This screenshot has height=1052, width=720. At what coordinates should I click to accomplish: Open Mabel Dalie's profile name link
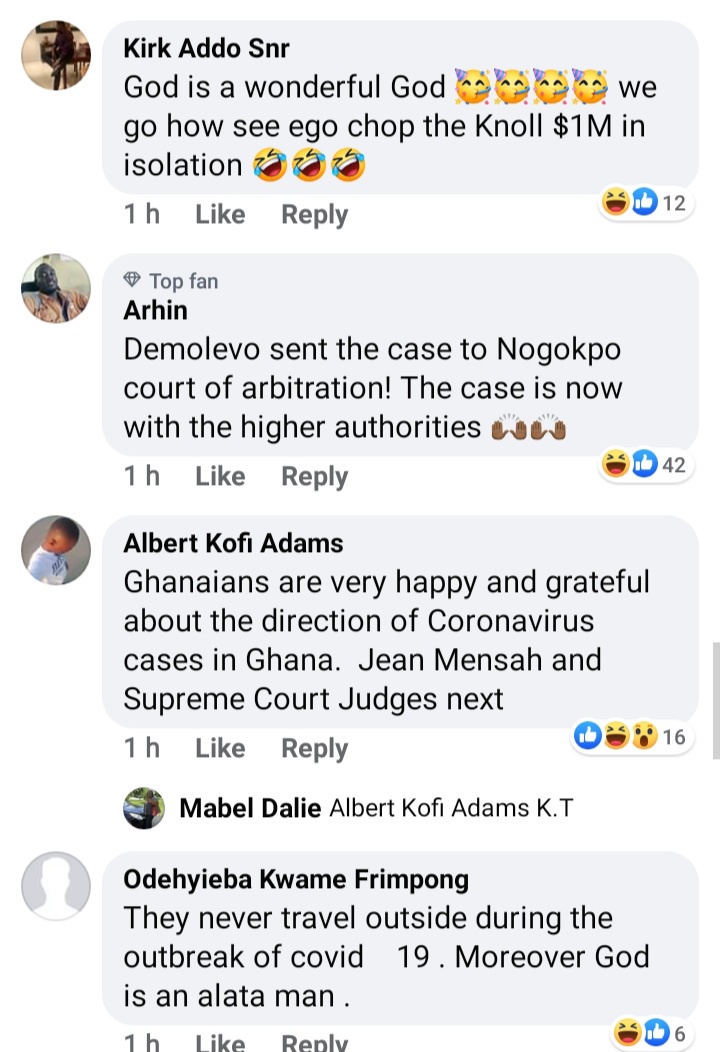pyautogui.click(x=250, y=808)
